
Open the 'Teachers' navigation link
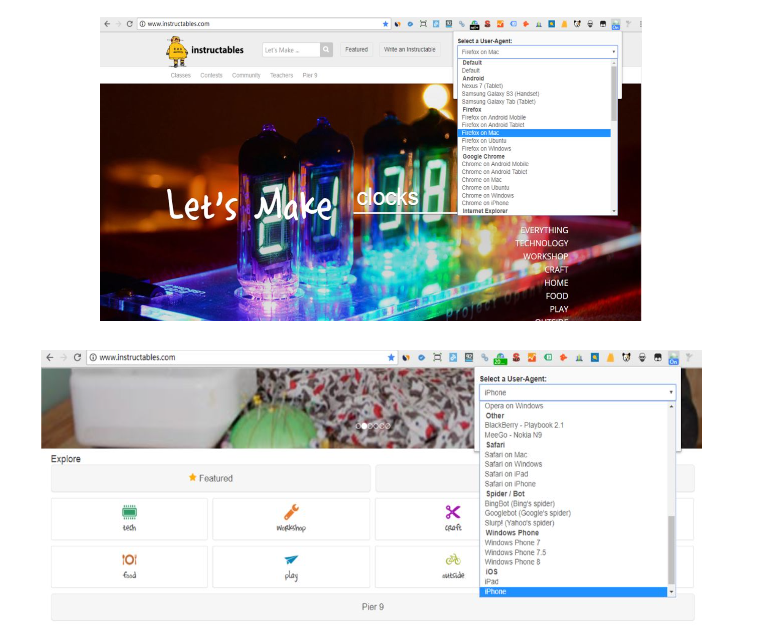[x=281, y=75]
